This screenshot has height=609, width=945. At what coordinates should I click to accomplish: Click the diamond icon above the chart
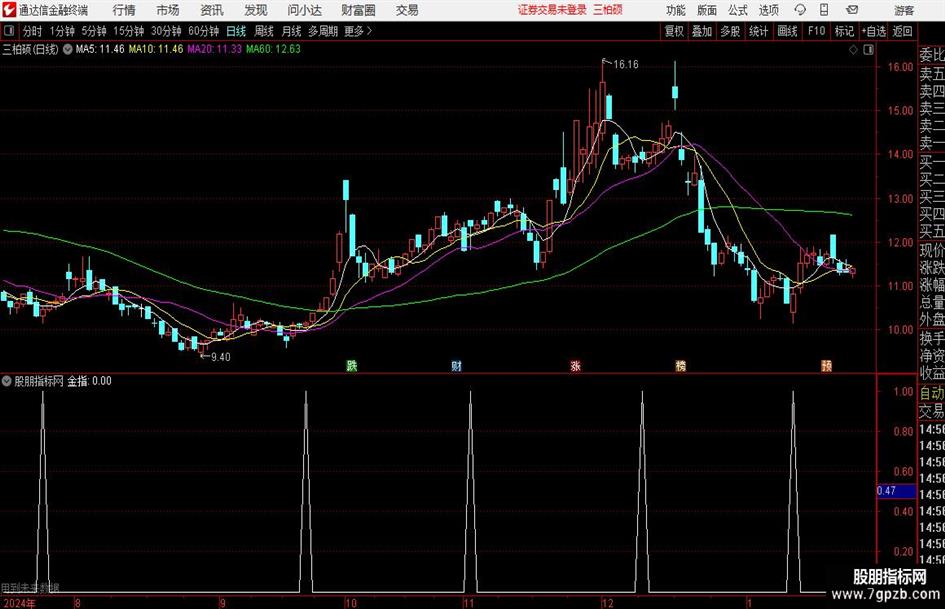853,50
